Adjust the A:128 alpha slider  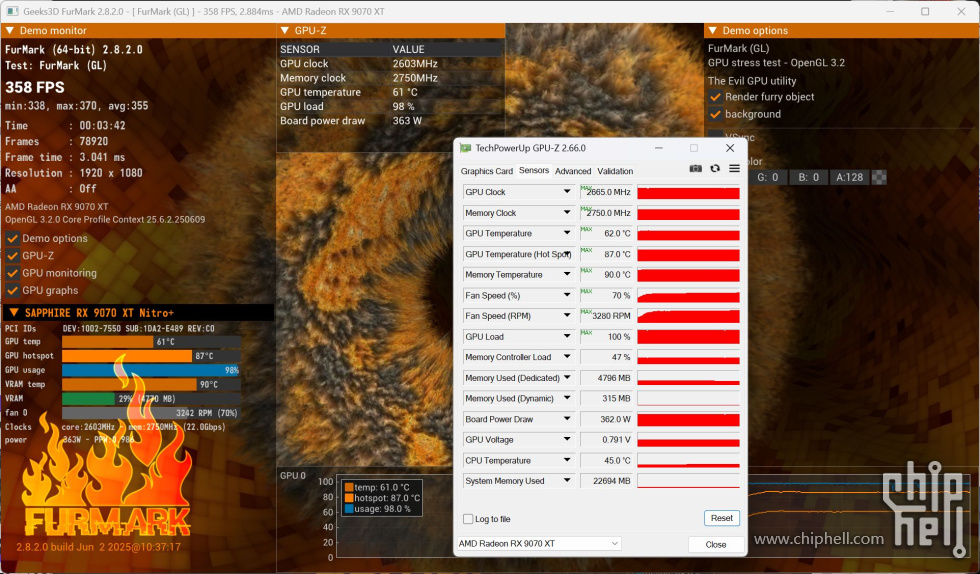[x=849, y=178]
